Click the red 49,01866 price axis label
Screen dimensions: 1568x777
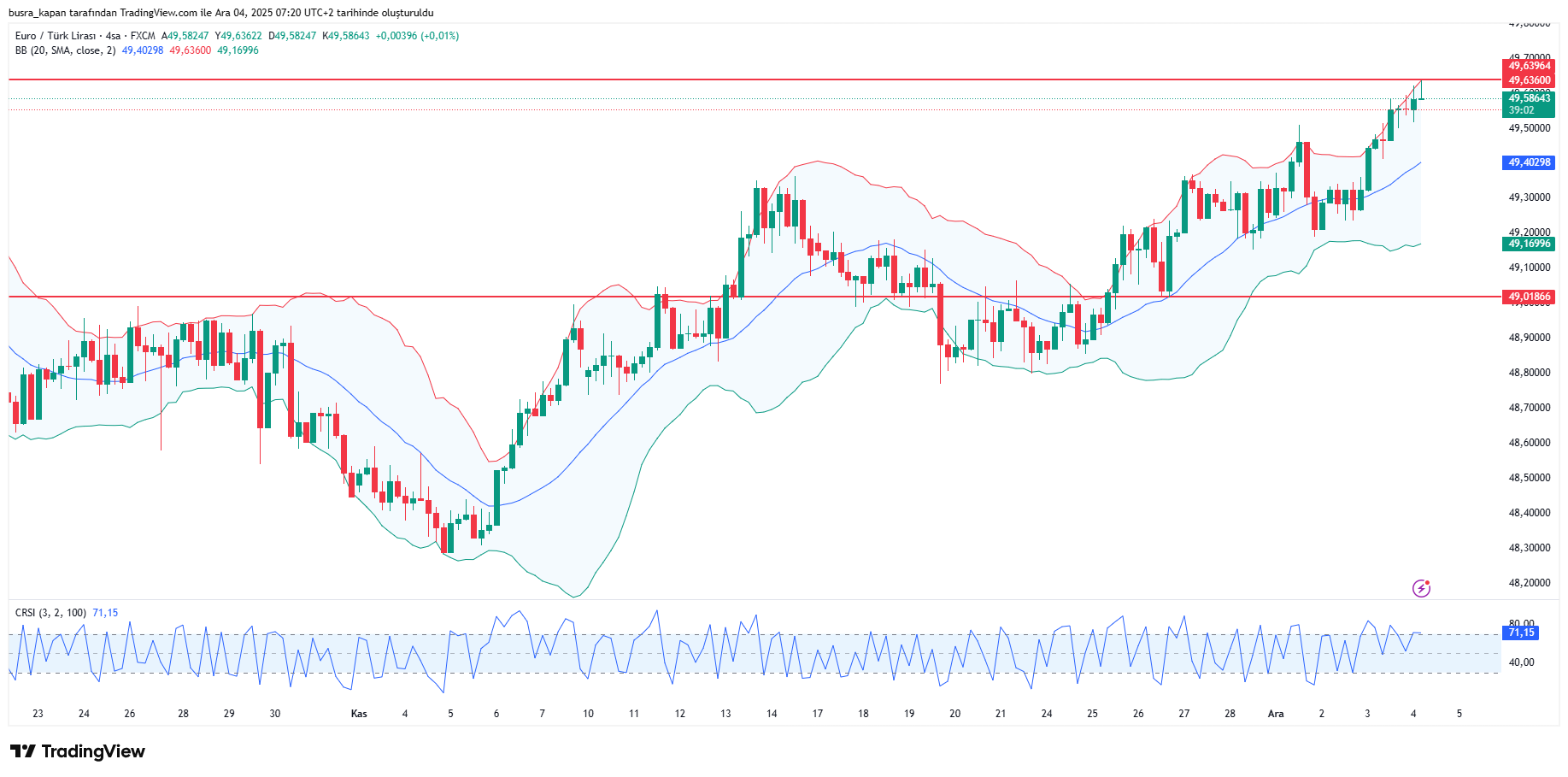pos(1529,297)
